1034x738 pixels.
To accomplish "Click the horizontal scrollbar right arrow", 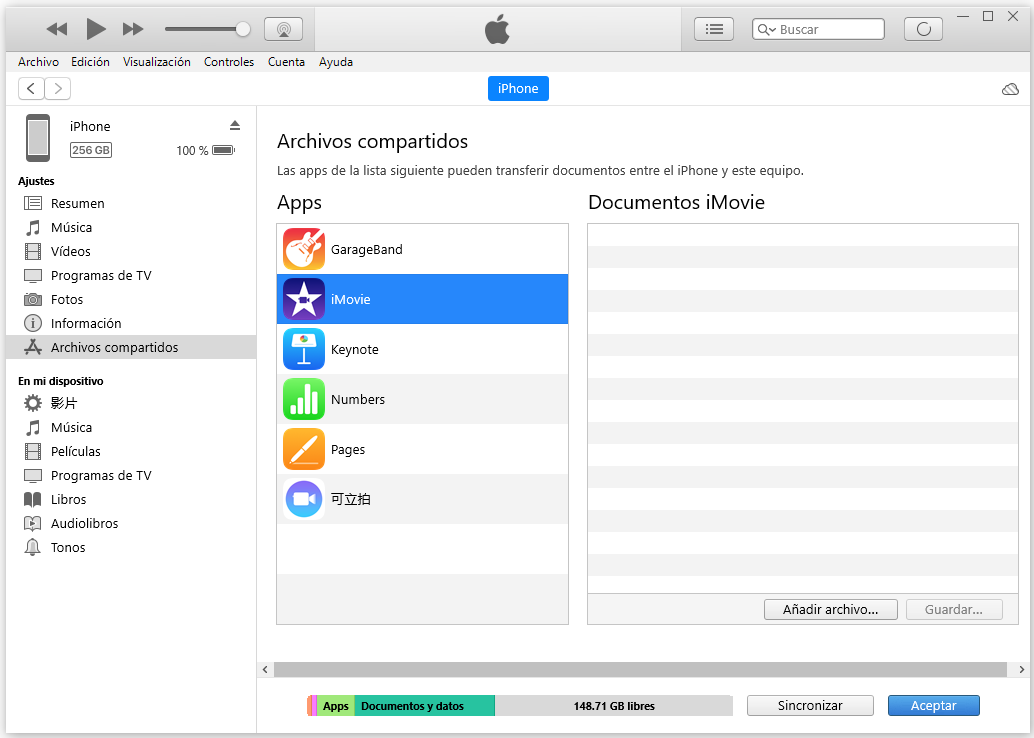I will click(x=1021, y=669).
